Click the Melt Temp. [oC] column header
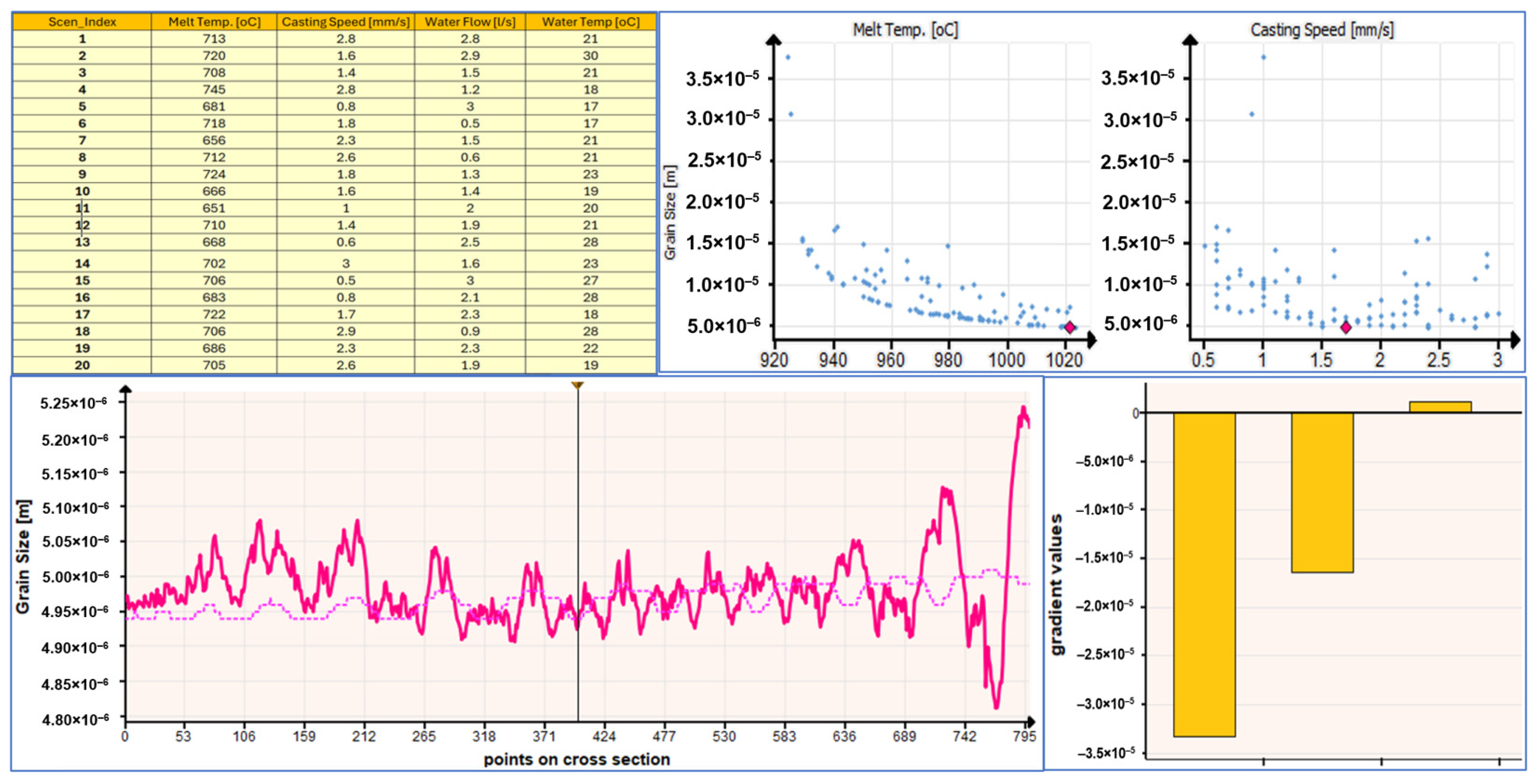The image size is (1538, 784). pos(214,22)
